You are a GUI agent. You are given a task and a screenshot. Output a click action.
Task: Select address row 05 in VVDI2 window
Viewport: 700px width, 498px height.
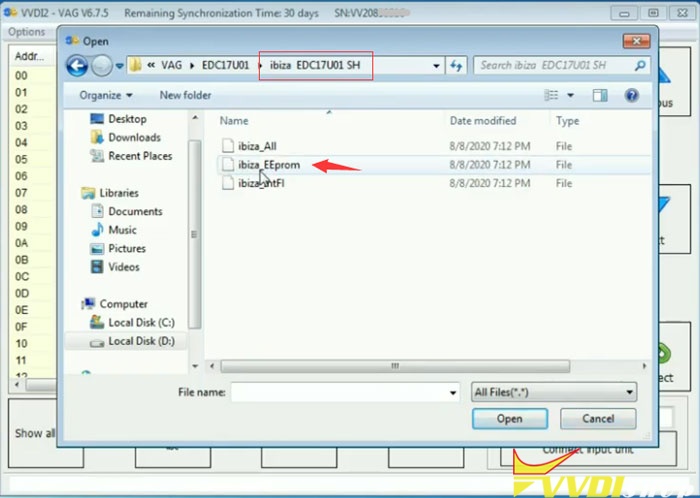(x=21, y=159)
